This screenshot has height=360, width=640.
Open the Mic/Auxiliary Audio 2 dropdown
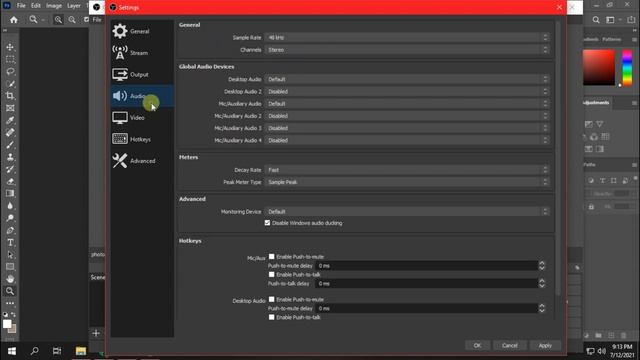407,116
